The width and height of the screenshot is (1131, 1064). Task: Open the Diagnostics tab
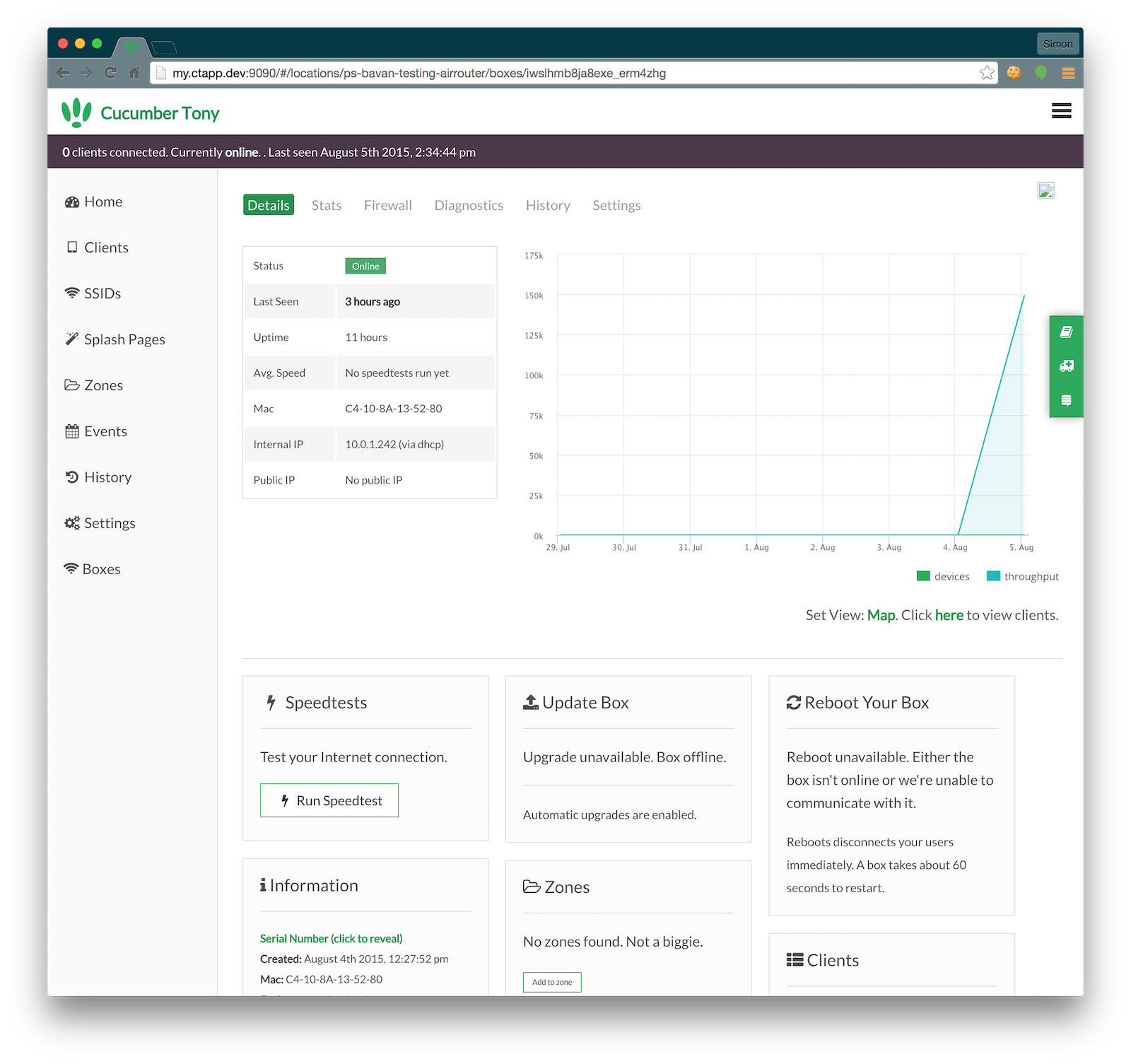469,205
